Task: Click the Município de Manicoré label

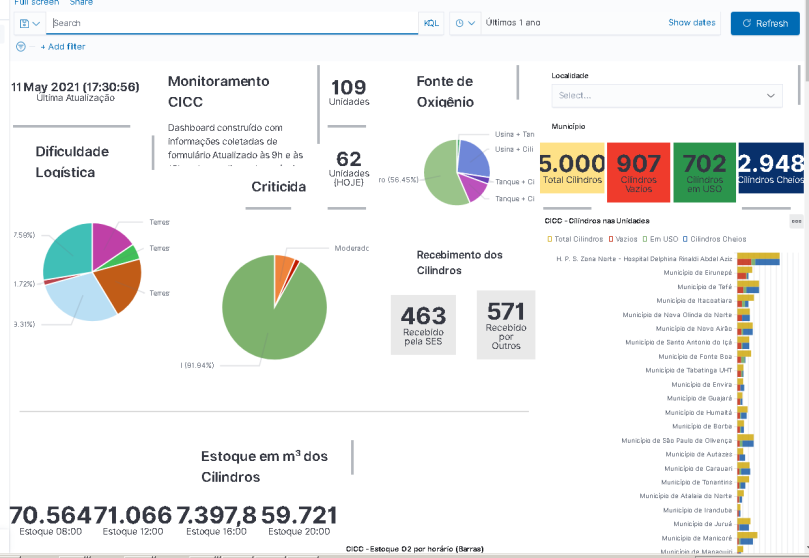Action: tap(697, 538)
